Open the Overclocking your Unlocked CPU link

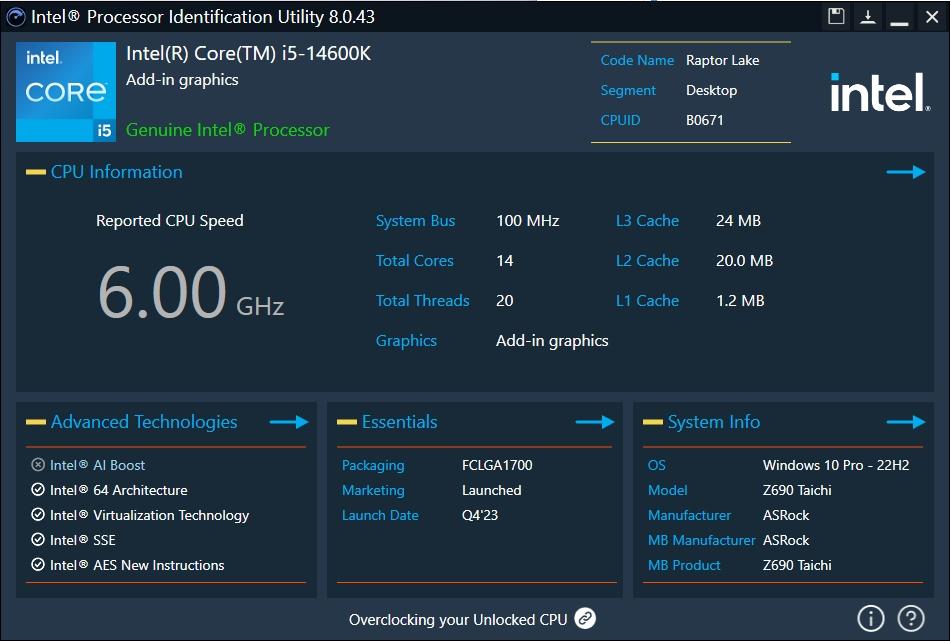458,619
